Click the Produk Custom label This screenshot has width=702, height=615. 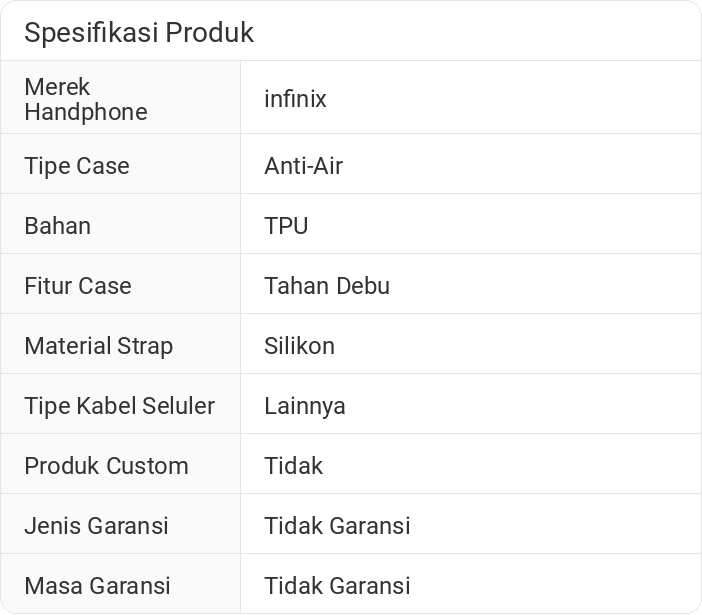pyautogui.click(x=106, y=466)
